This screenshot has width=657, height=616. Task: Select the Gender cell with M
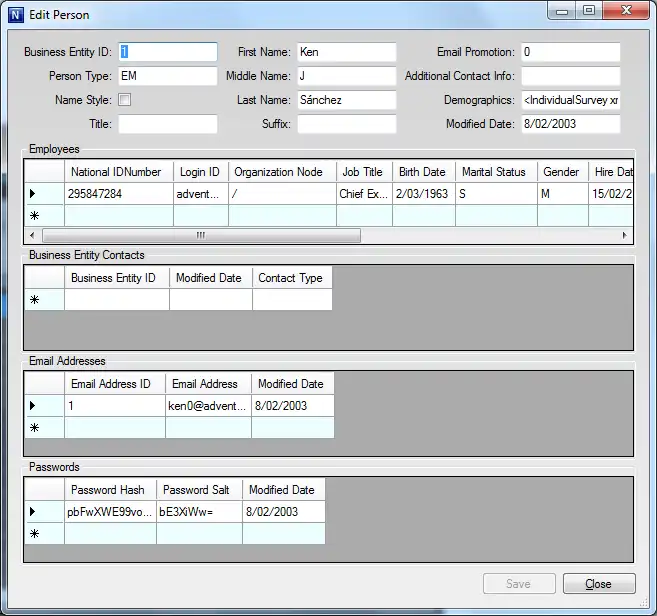point(563,194)
